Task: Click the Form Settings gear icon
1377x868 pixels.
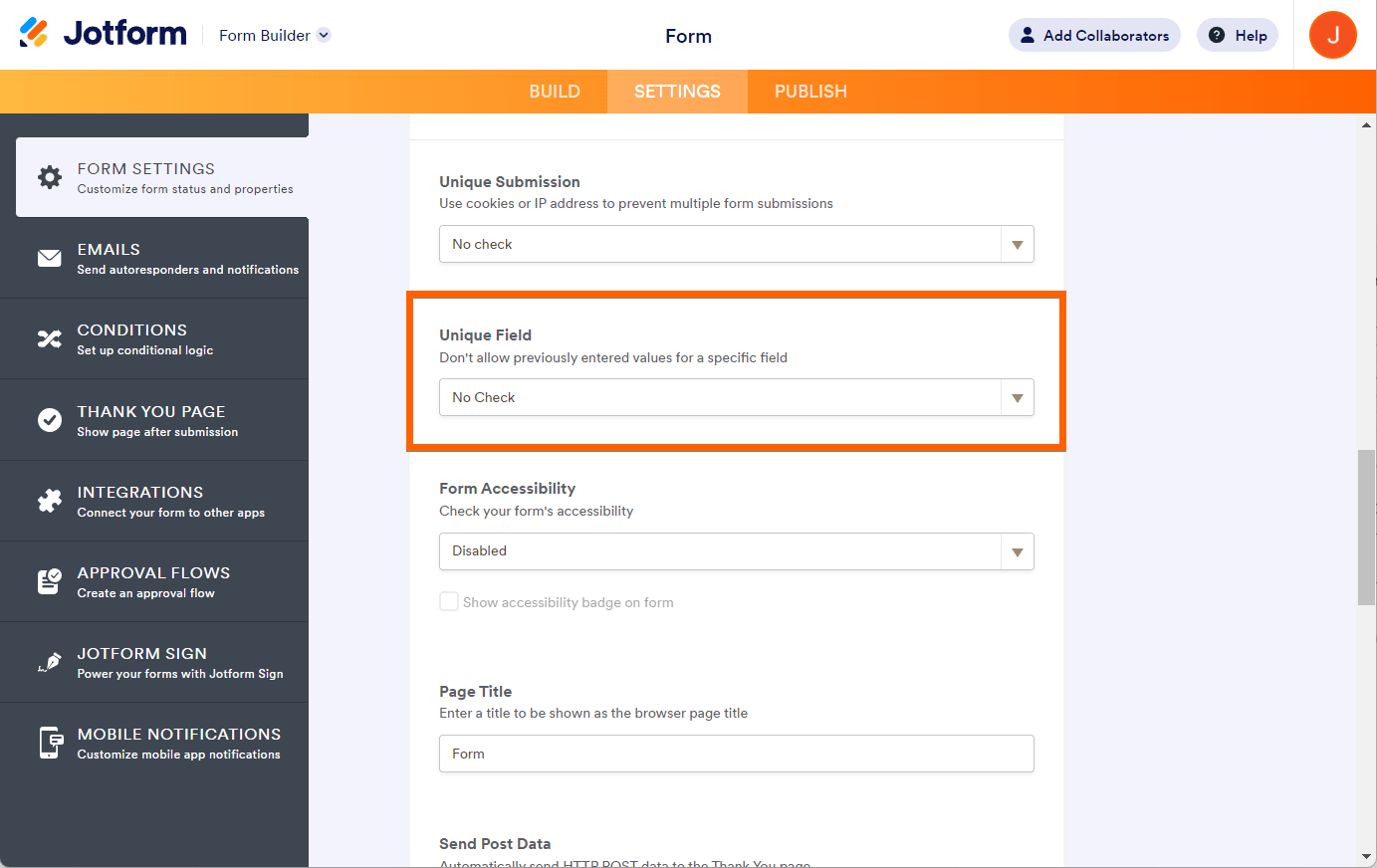Action: click(50, 177)
